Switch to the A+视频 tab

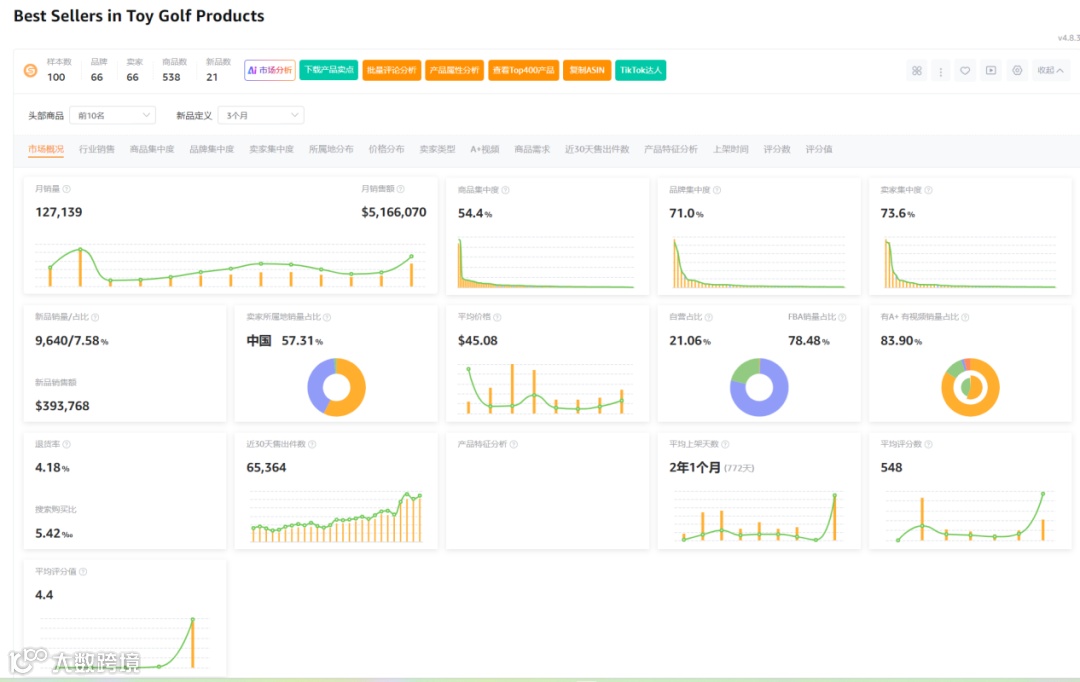(485, 149)
